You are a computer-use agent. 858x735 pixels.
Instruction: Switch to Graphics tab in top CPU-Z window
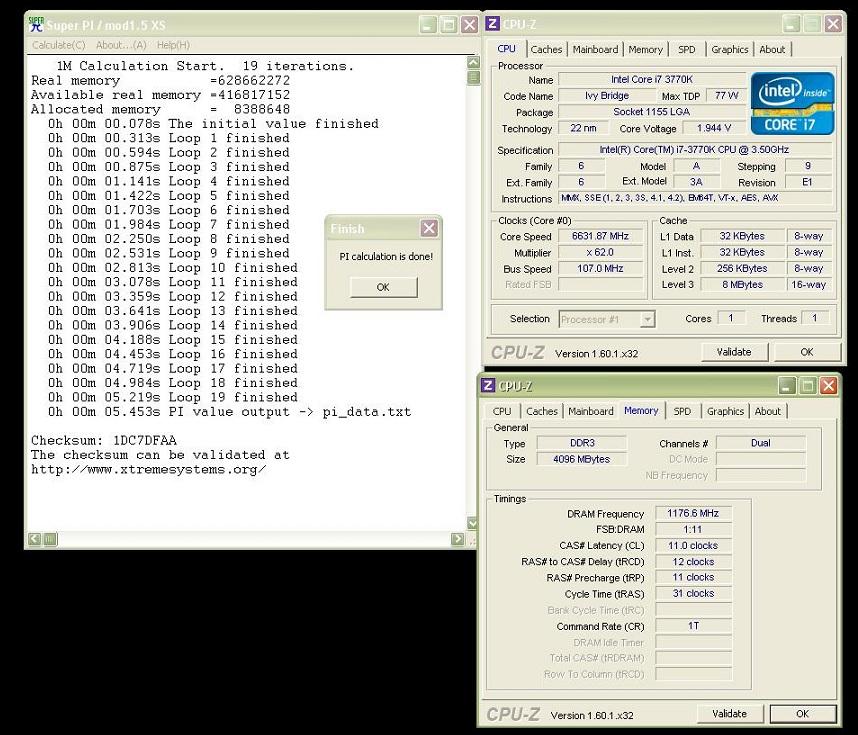coord(729,49)
